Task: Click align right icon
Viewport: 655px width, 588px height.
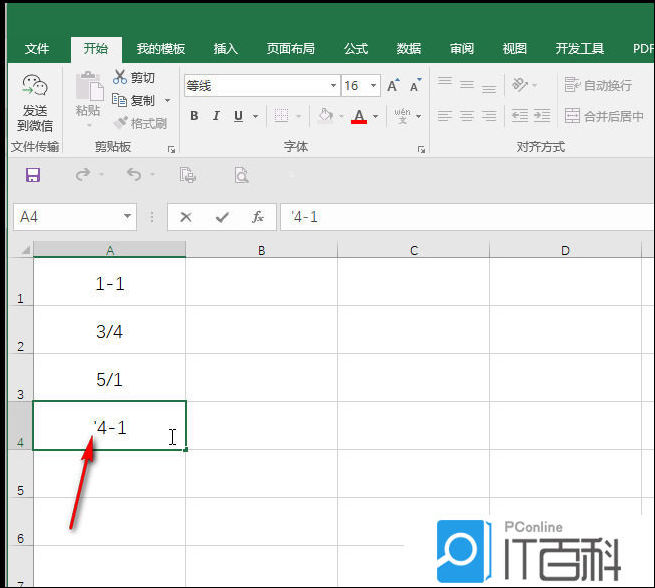Action: point(489,116)
